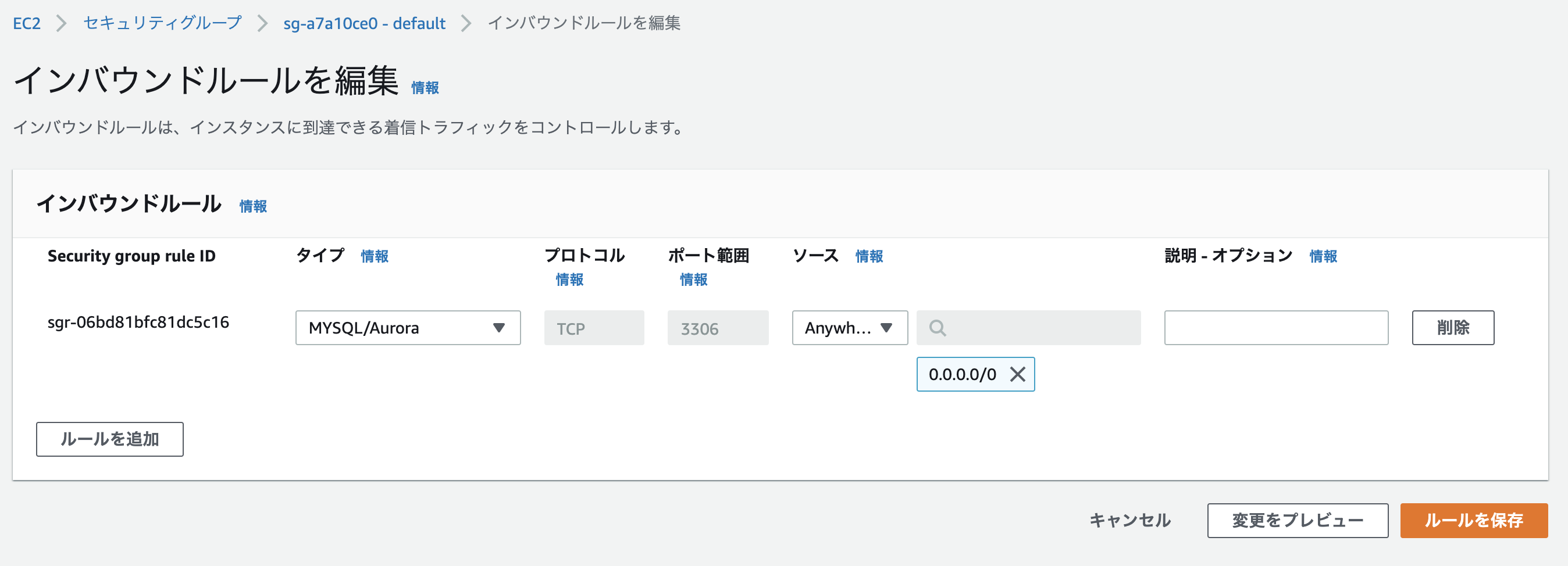
Task: Open セキュリティグループ from the breadcrumb
Action: (x=161, y=23)
